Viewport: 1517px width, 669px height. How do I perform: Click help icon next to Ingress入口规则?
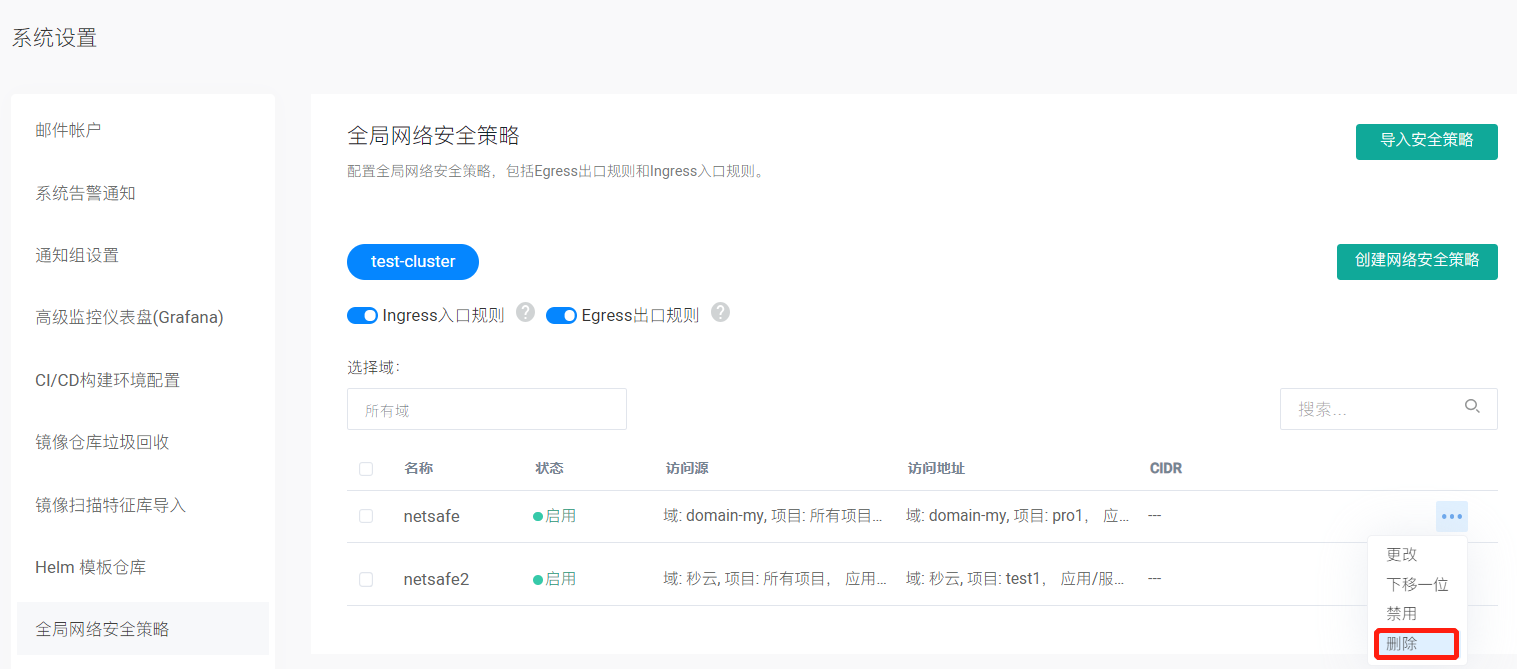525,313
